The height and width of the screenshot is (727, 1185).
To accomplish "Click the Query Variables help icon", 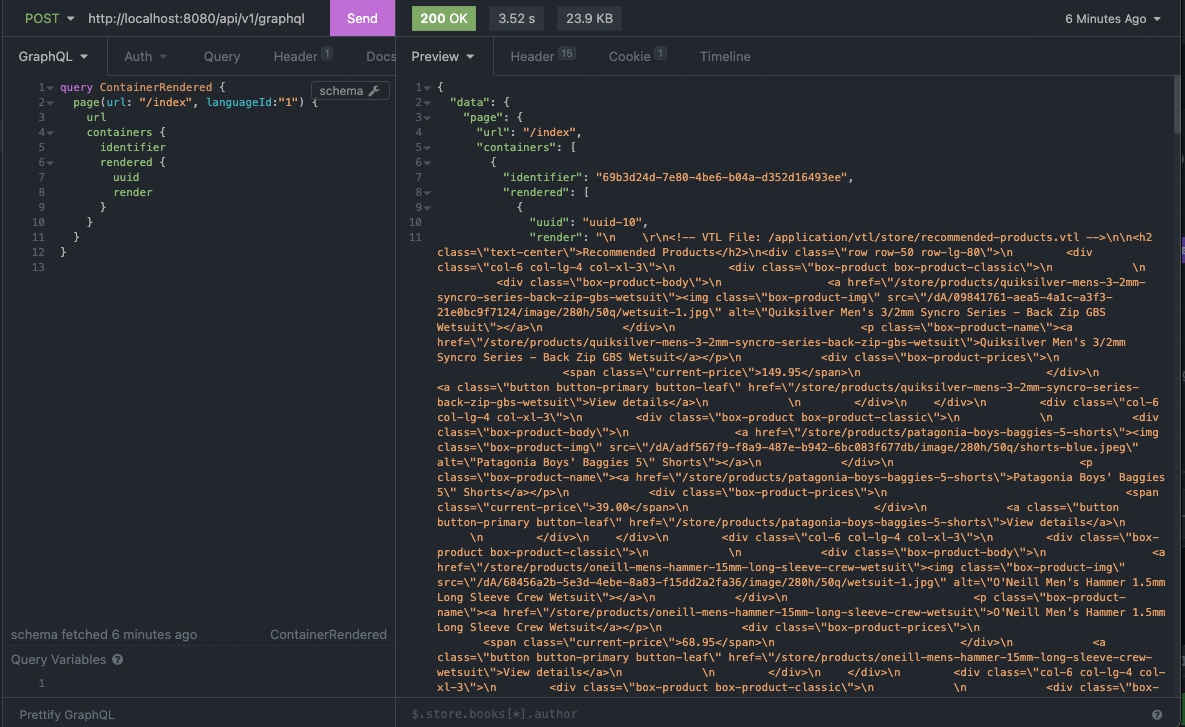I will point(118,659).
